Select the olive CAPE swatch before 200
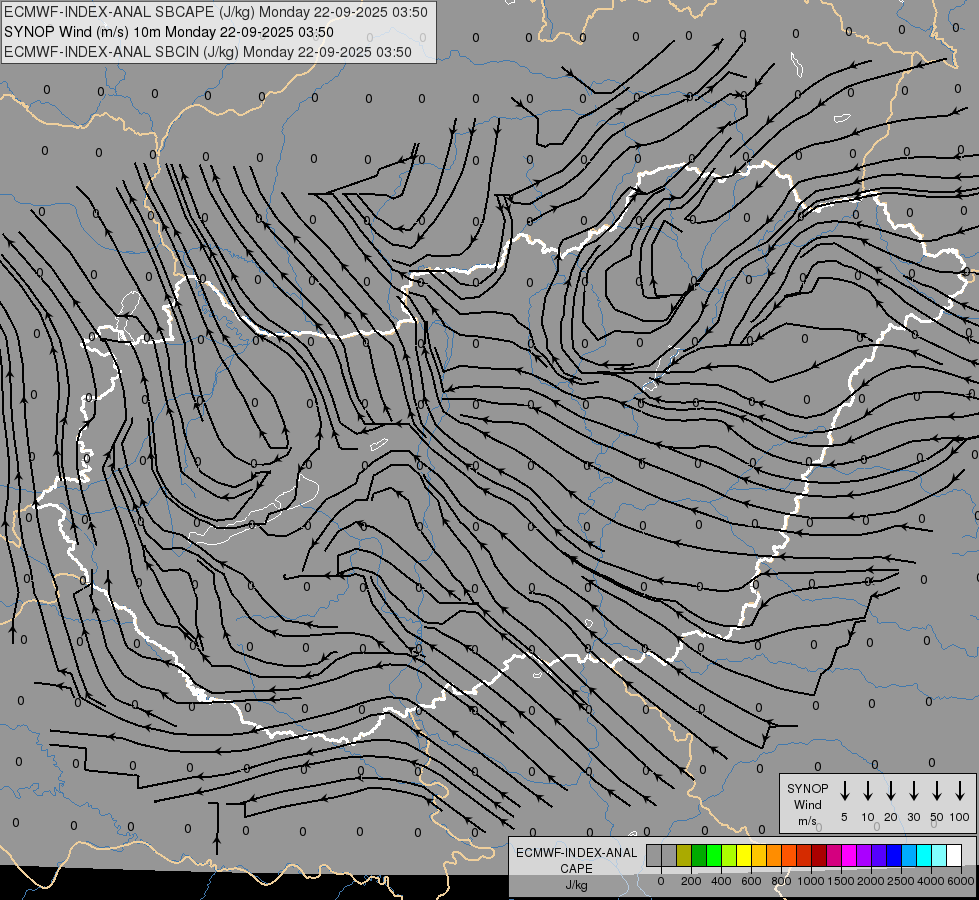Viewport: 979px width, 900px height. coord(684,855)
